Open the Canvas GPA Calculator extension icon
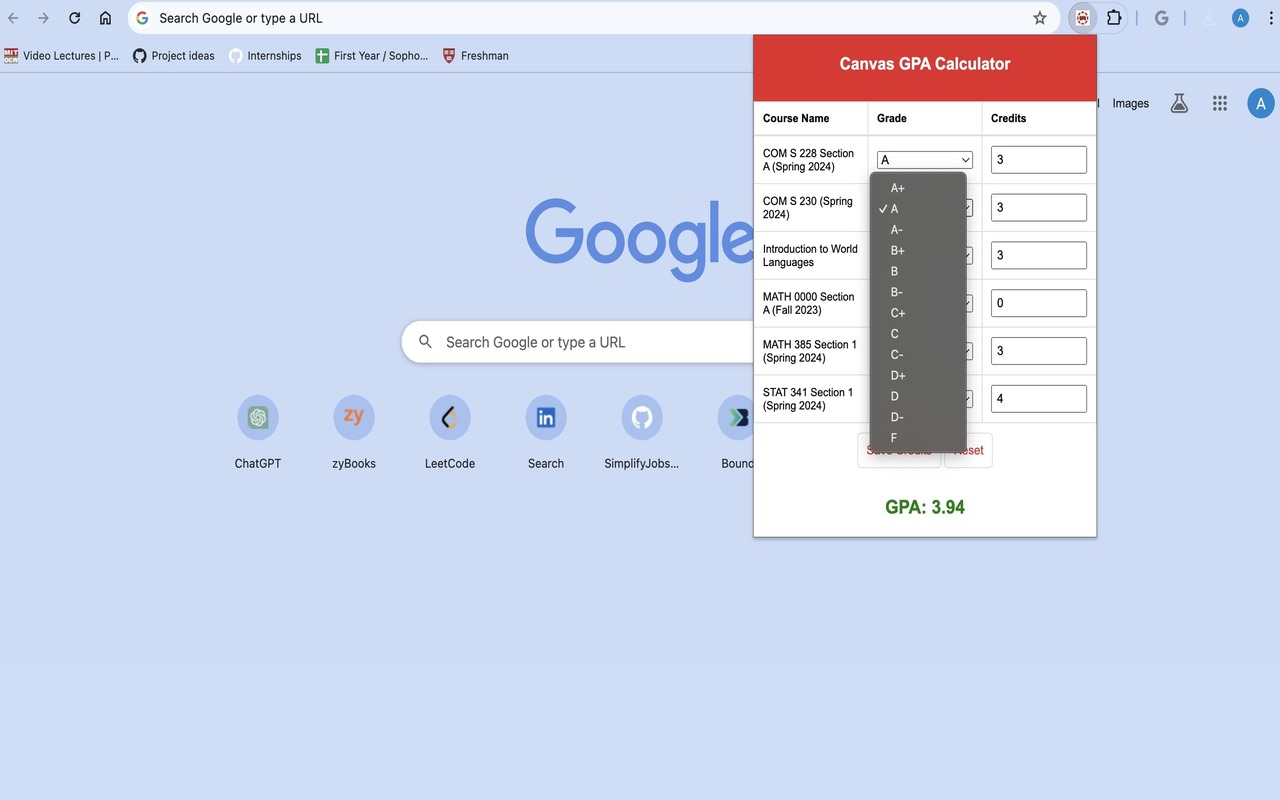The image size is (1280, 800). coord(1081,17)
